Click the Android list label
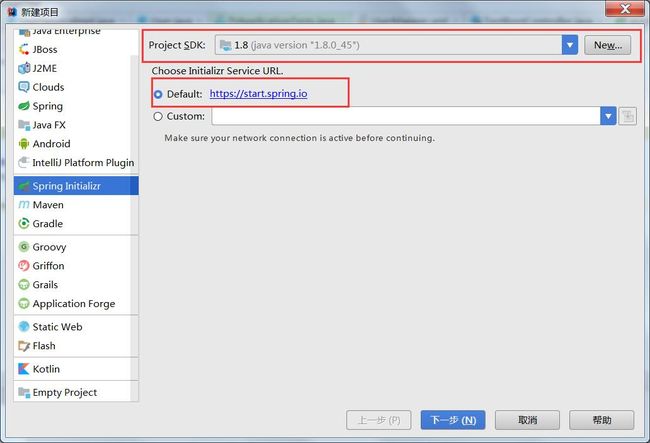This screenshot has height=443, width=650. tap(51, 144)
